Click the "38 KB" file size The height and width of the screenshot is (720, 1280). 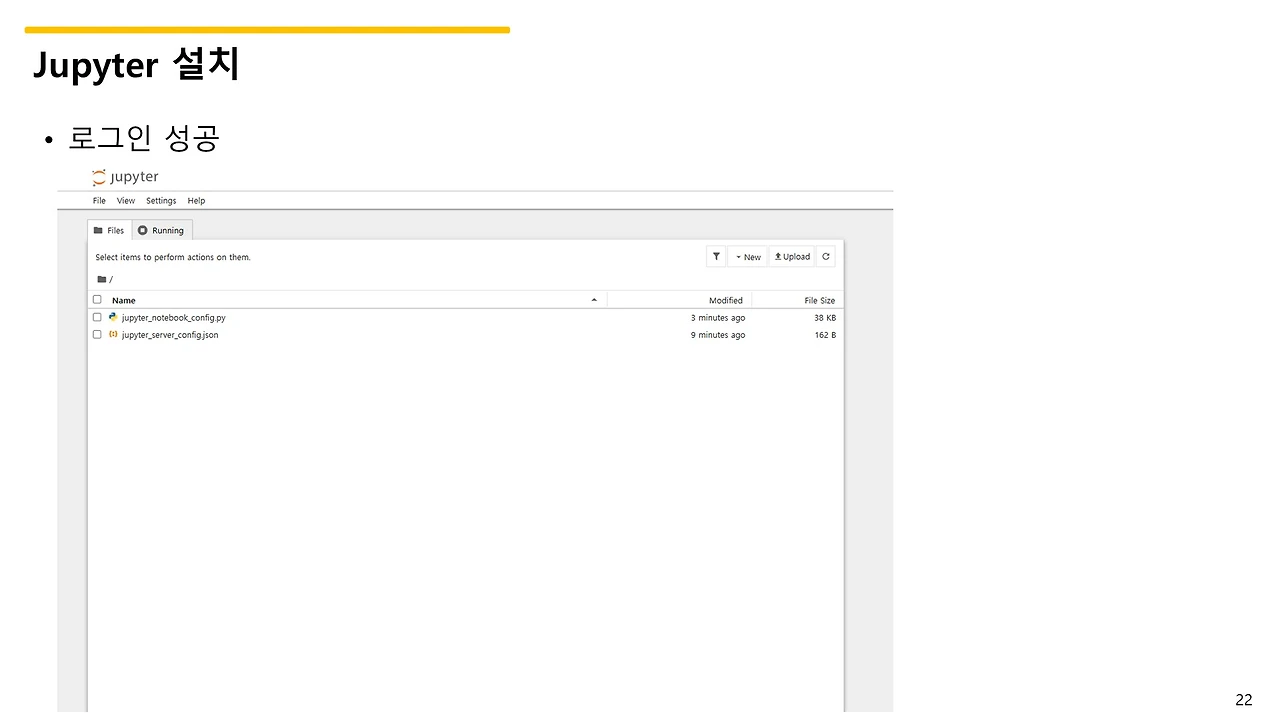(825, 318)
